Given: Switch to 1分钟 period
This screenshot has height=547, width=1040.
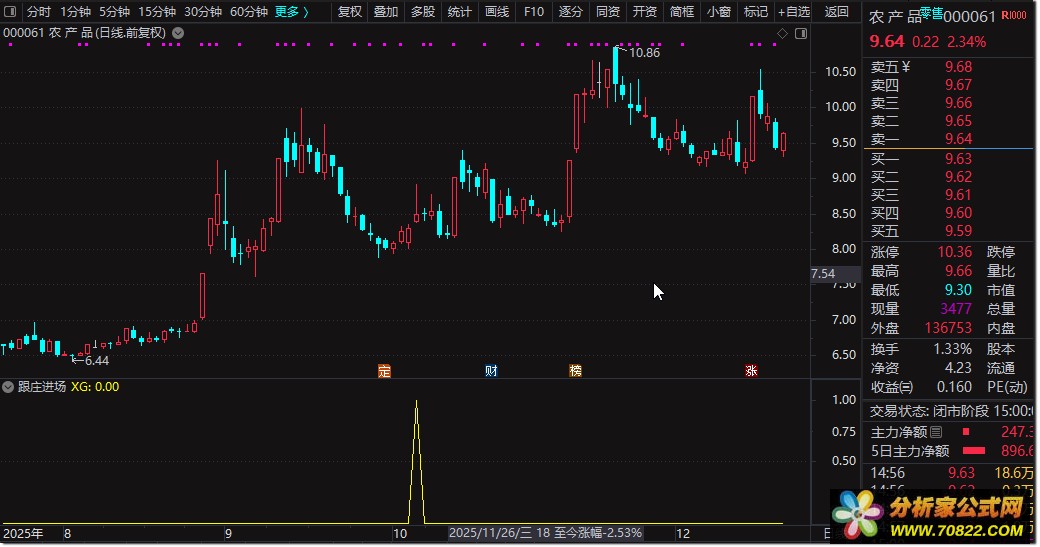Looking at the screenshot, I should tap(76, 11).
